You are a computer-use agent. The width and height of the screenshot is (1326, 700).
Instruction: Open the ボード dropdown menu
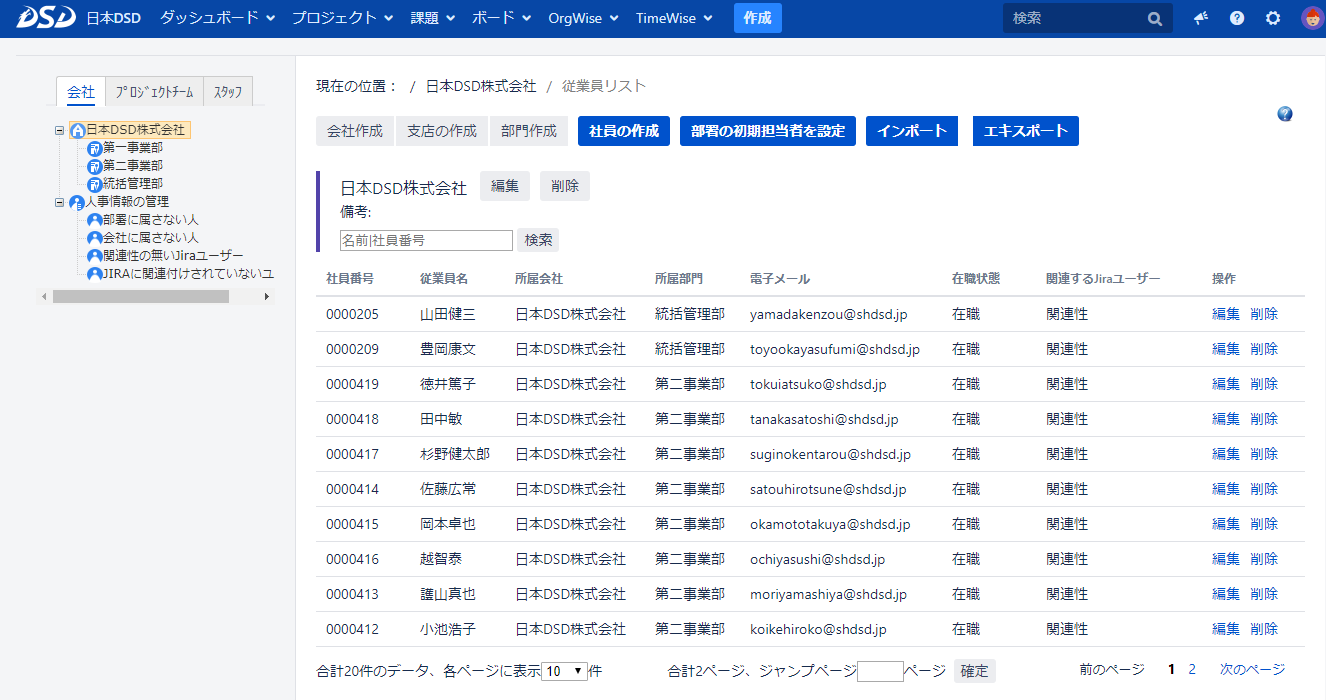tap(502, 18)
